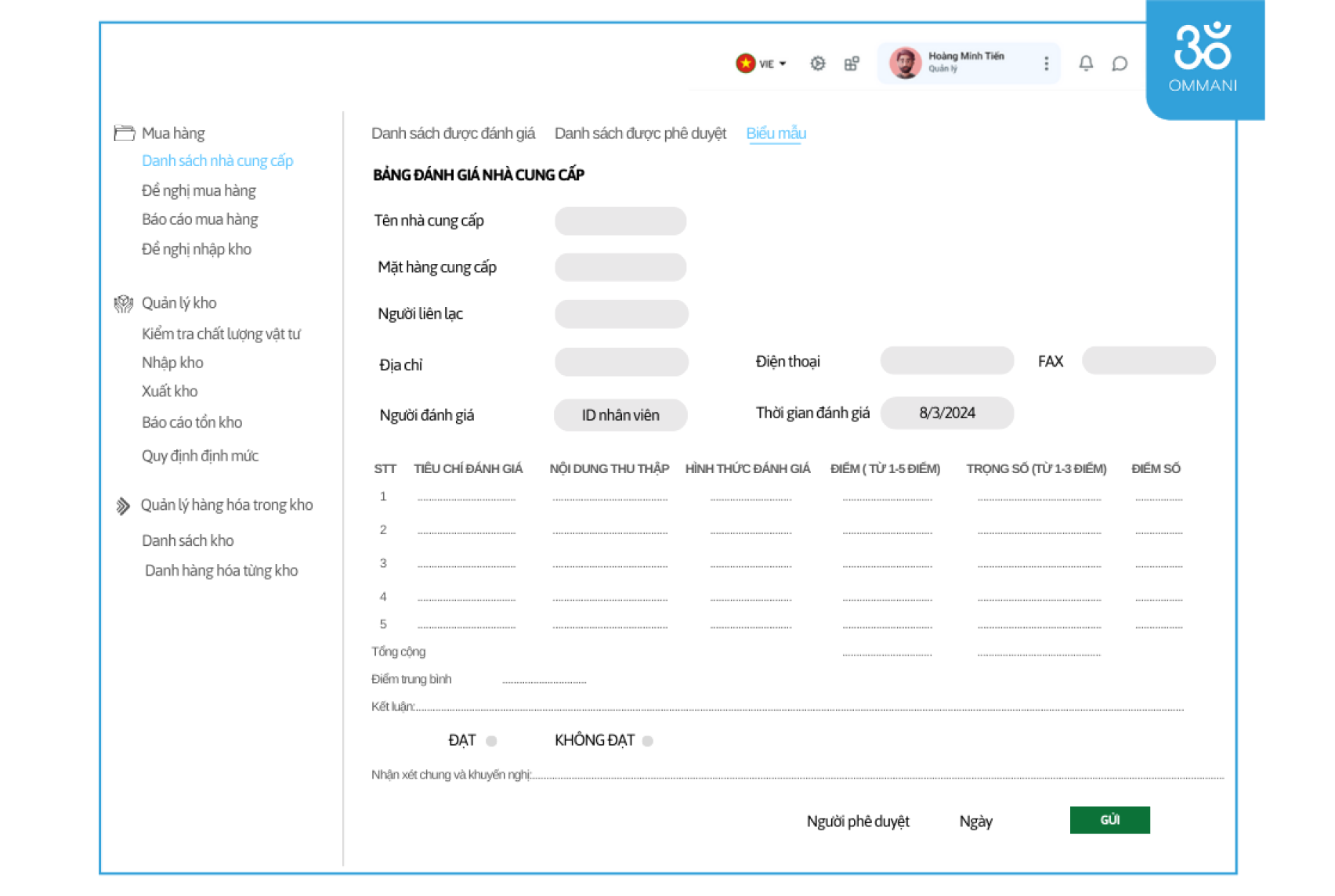The width and height of the screenshot is (1335, 896).
Task: Click the Quản lý kho icon
Action: (x=124, y=304)
